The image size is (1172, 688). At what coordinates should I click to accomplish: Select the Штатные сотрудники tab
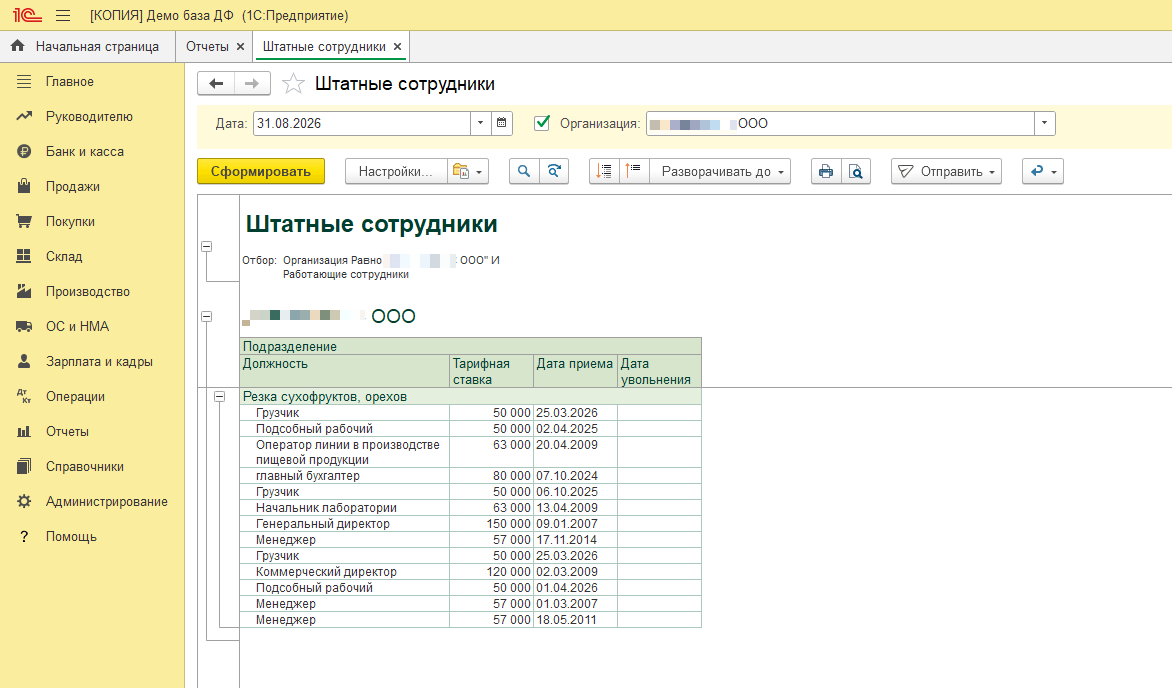(x=324, y=46)
